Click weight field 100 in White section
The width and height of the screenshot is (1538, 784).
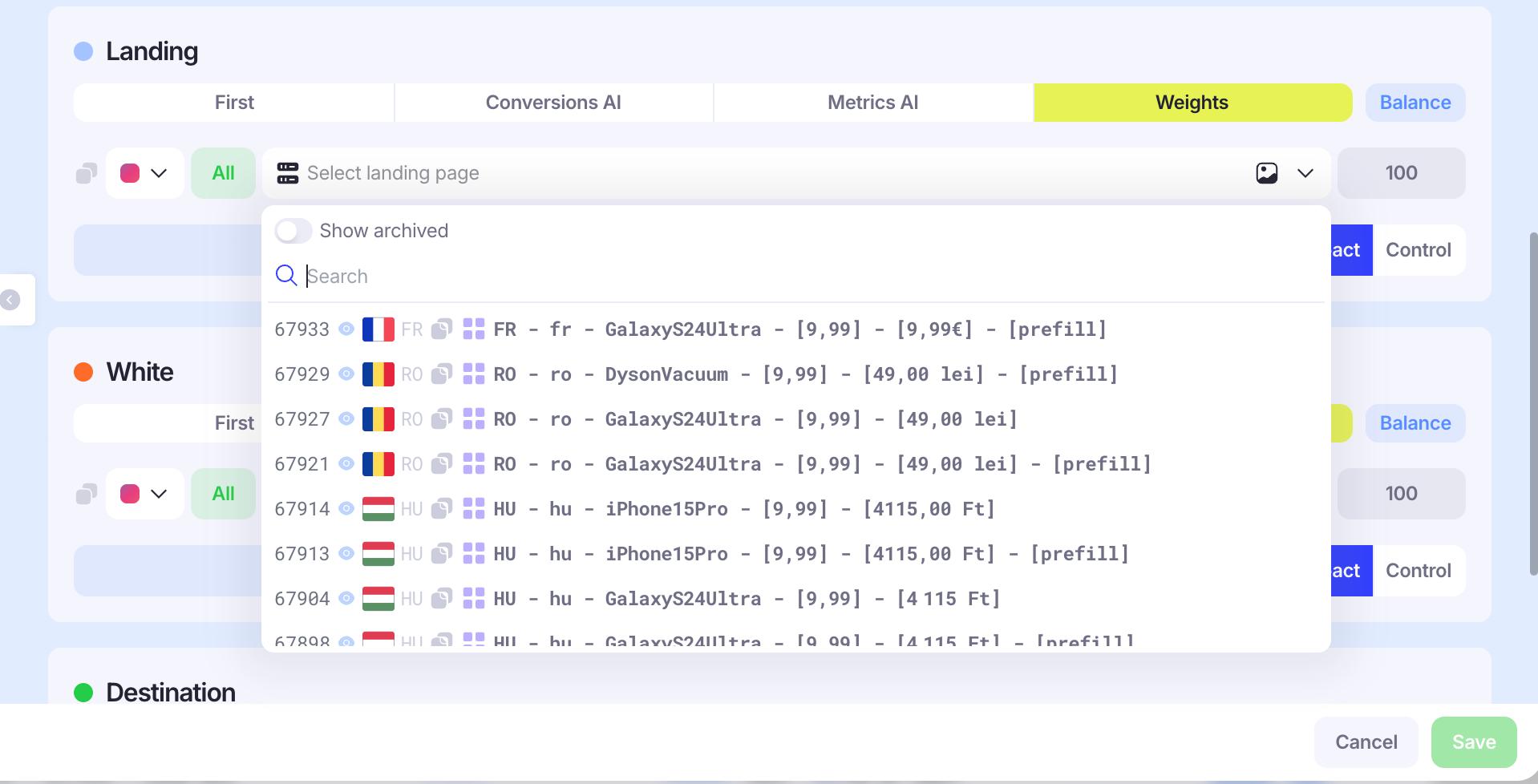[x=1402, y=494]
